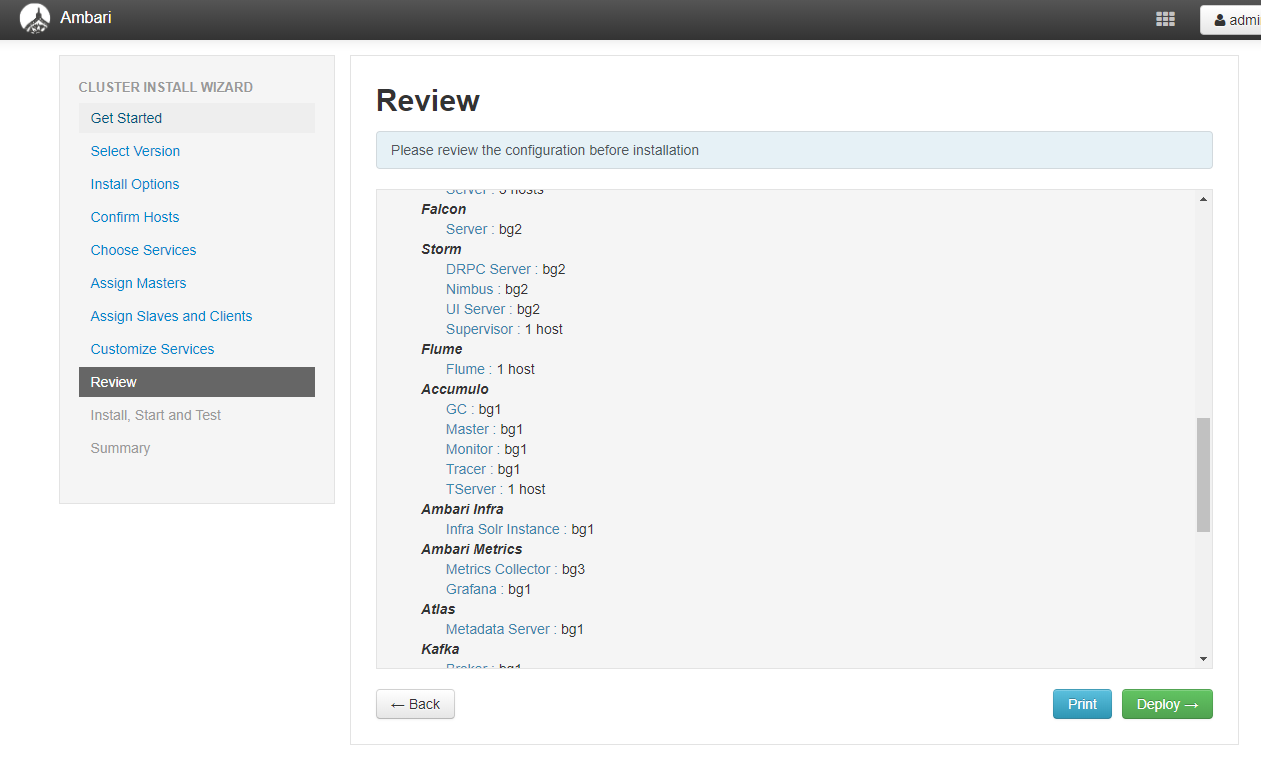This screenshot has width=1261, height=764.
Task: Click 'Infra Solr Instance : bg1' row
Action: (520, 529)
